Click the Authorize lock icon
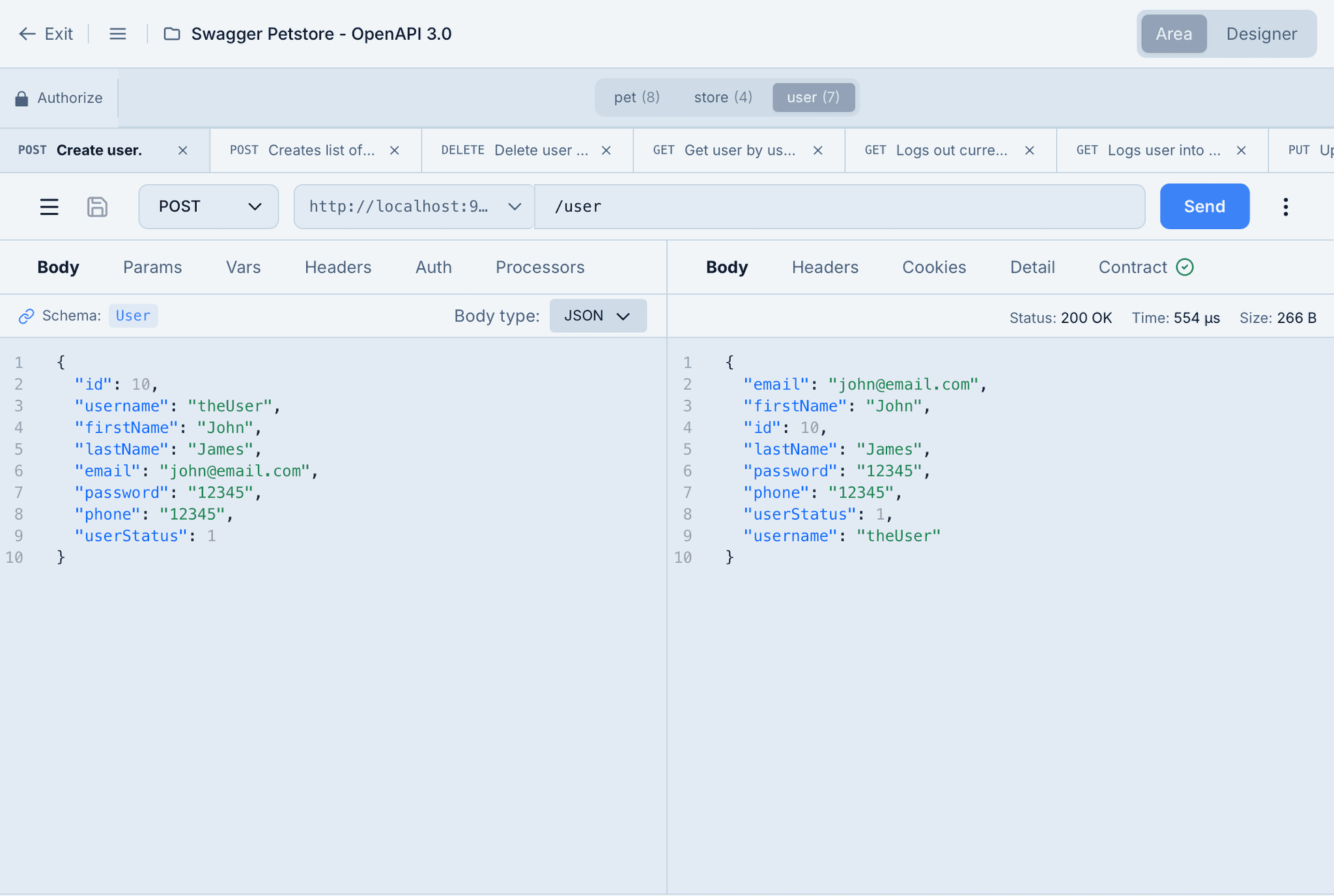1334x896 pixels. 21,98
